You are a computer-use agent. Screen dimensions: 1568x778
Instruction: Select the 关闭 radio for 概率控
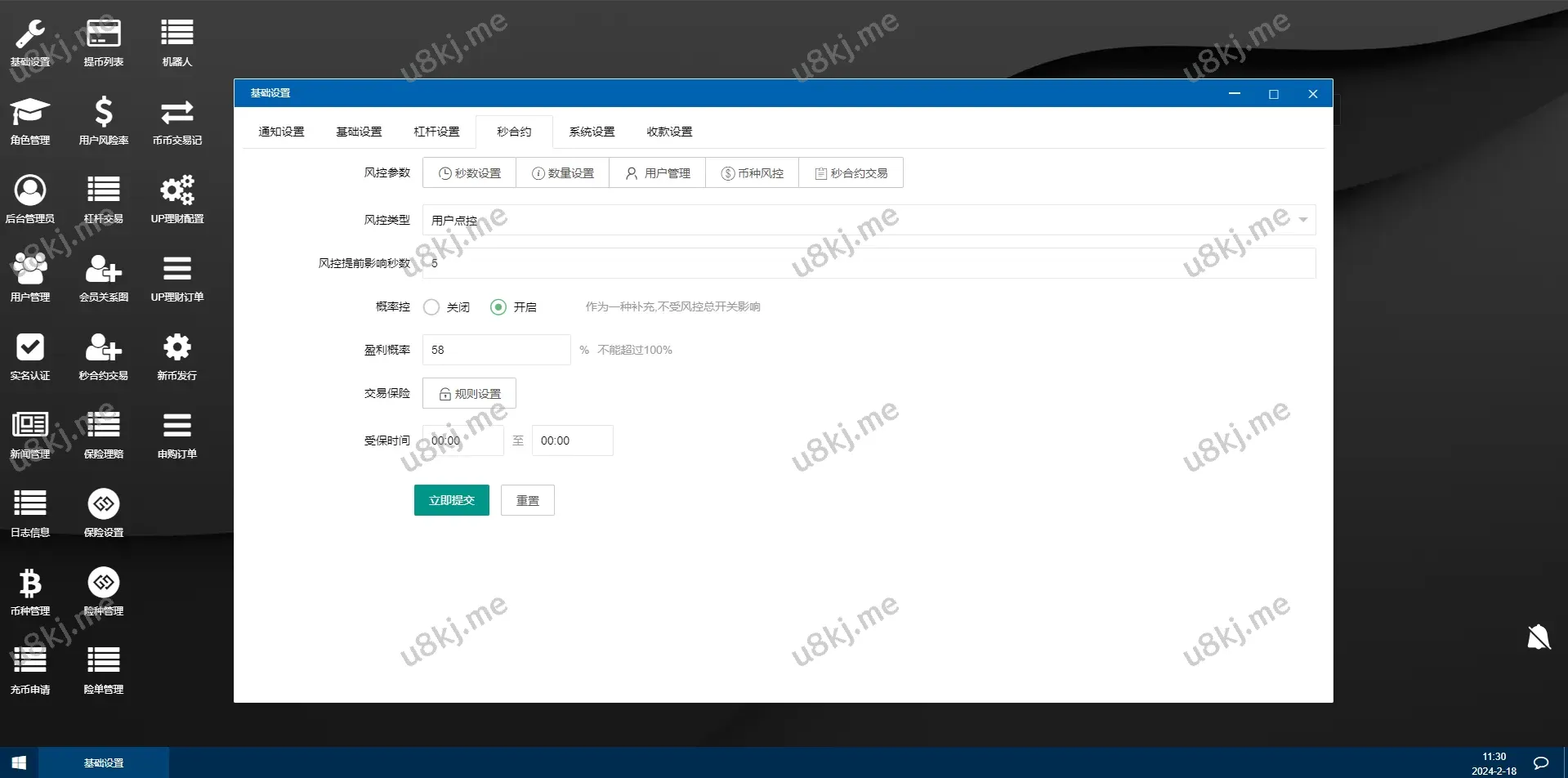[x=431, y=307]
